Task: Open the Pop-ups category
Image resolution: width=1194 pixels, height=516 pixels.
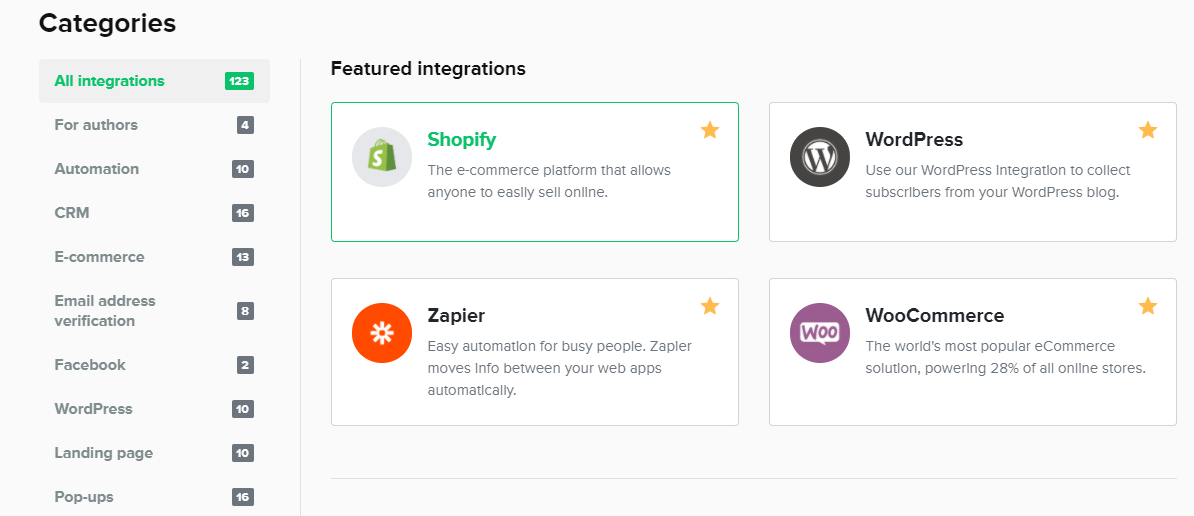Action: [x=84, y=497]
